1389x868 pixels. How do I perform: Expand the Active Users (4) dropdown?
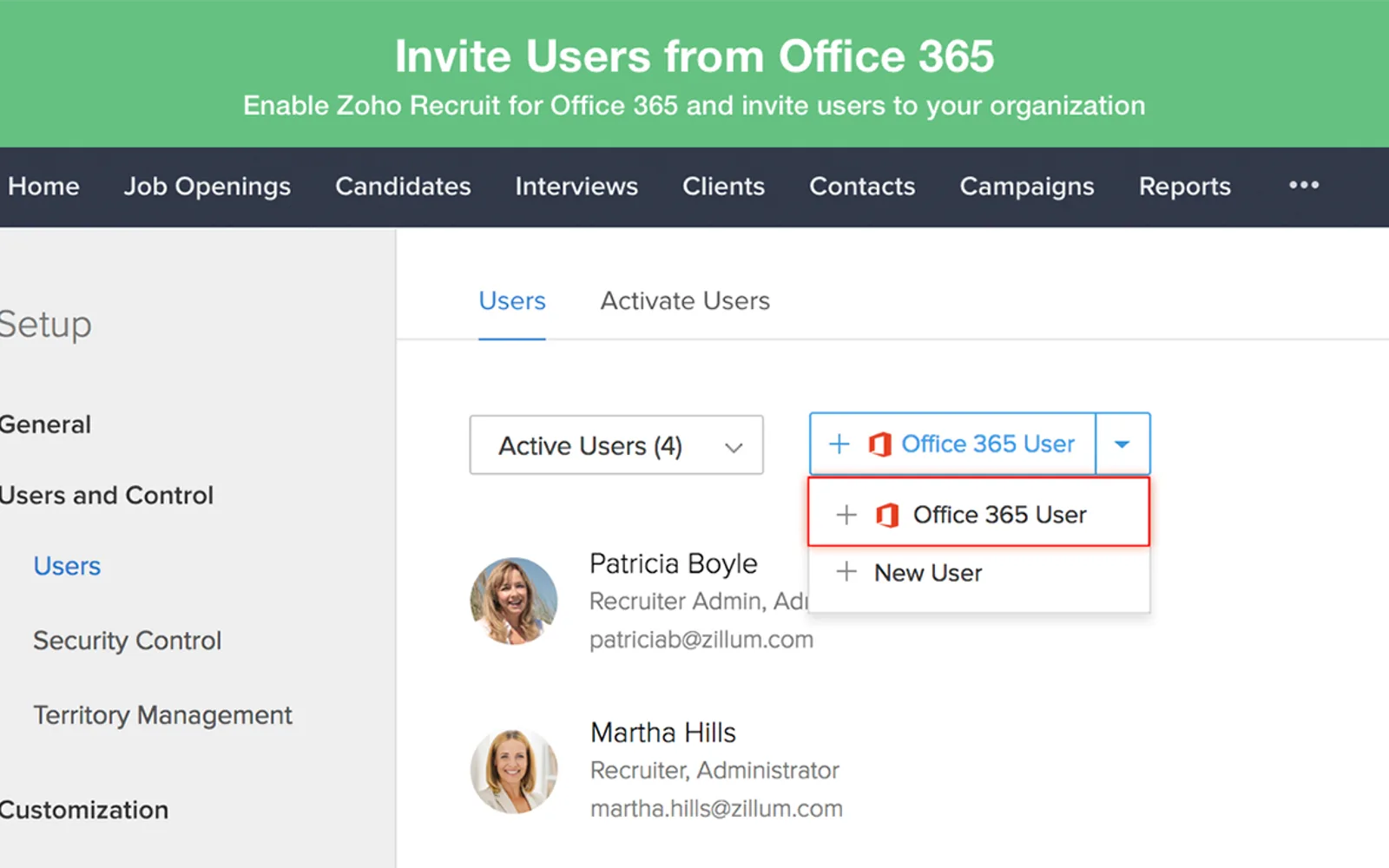coord(616,445)
